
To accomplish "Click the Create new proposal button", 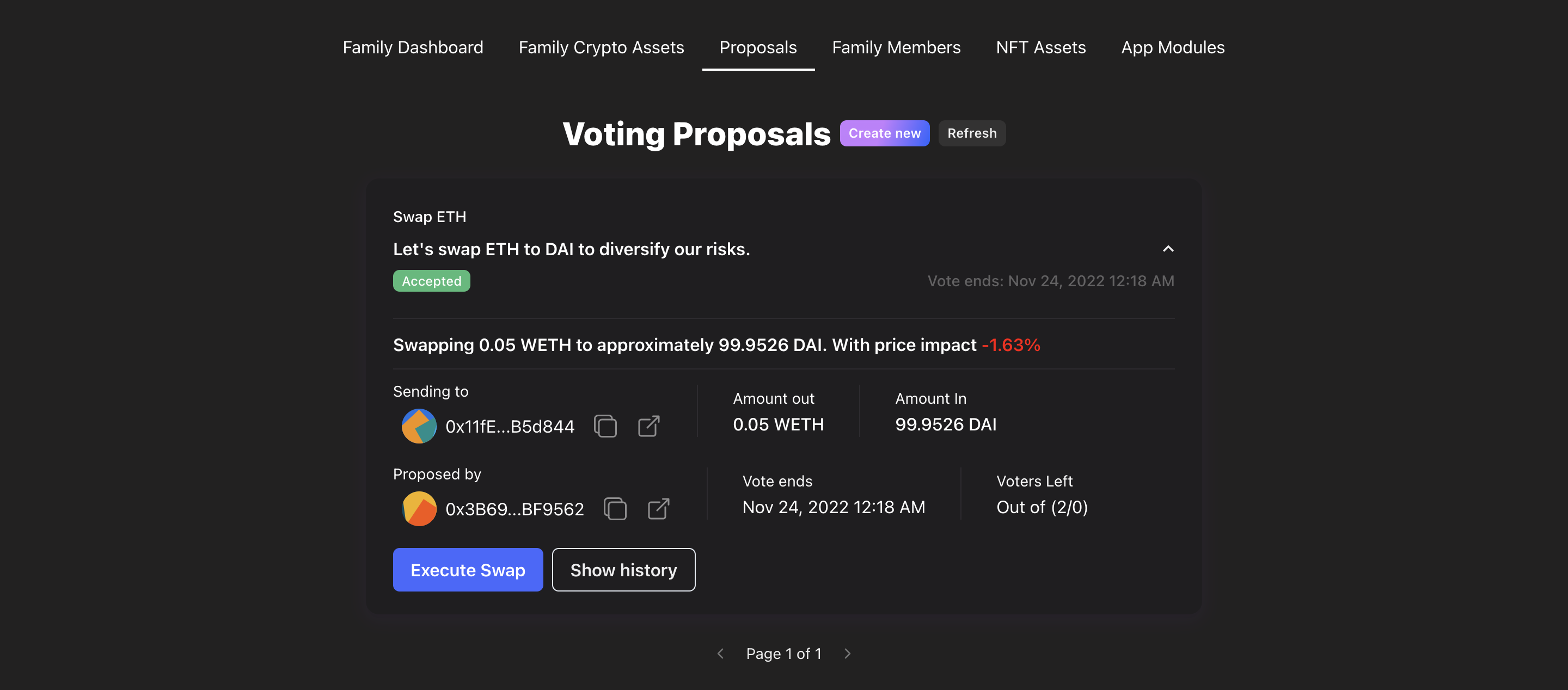I will (884, 133).
